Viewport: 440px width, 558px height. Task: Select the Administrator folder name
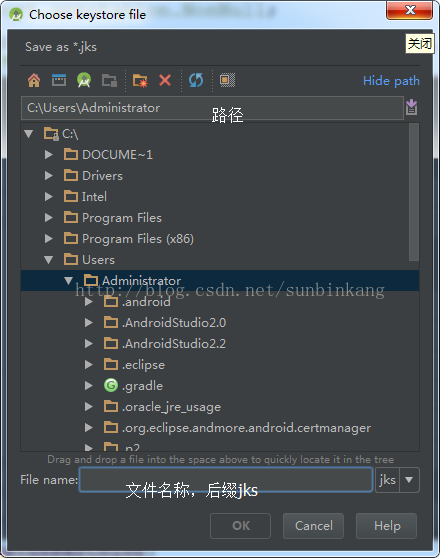[141, 281]
